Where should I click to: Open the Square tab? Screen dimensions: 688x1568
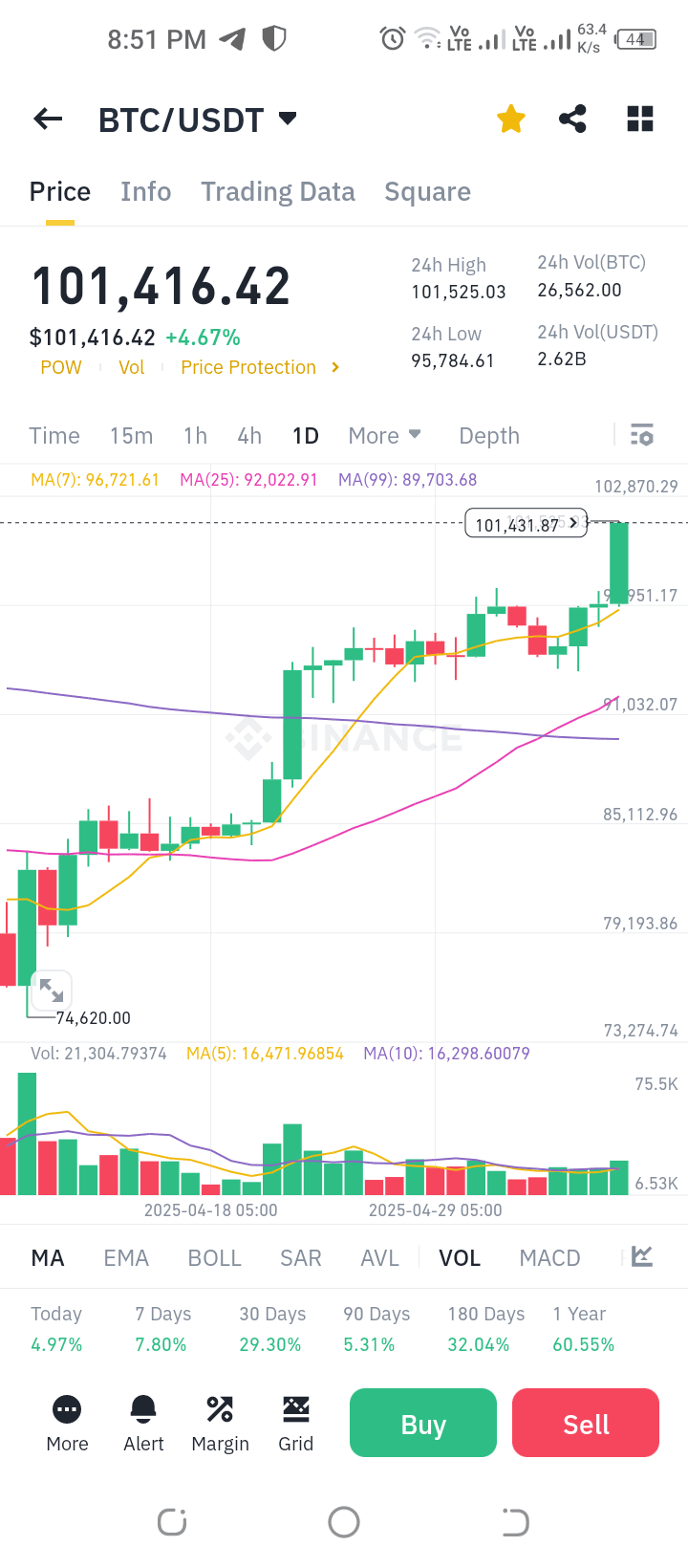[428, 192]
